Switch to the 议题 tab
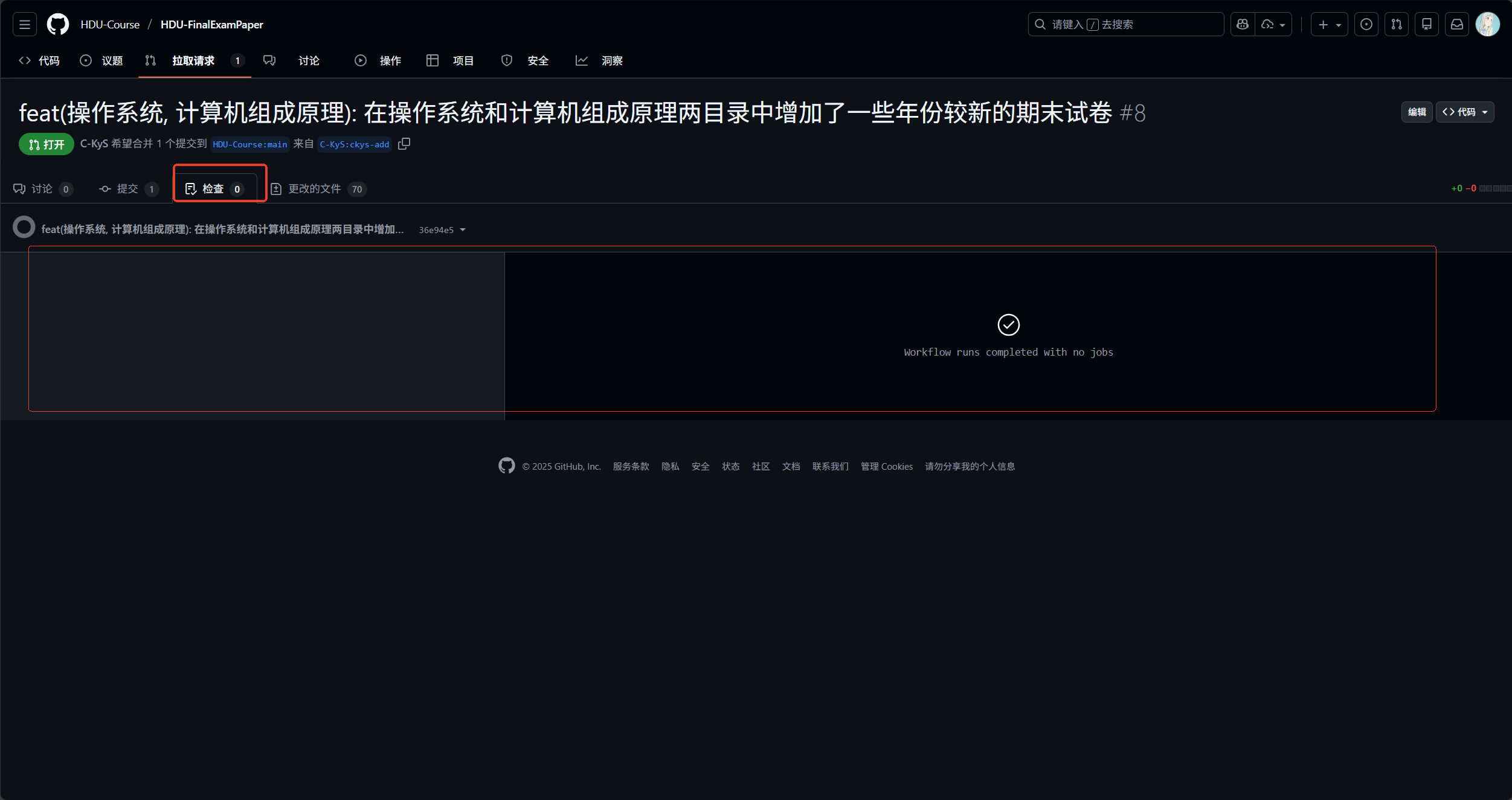 pos(101,60)
